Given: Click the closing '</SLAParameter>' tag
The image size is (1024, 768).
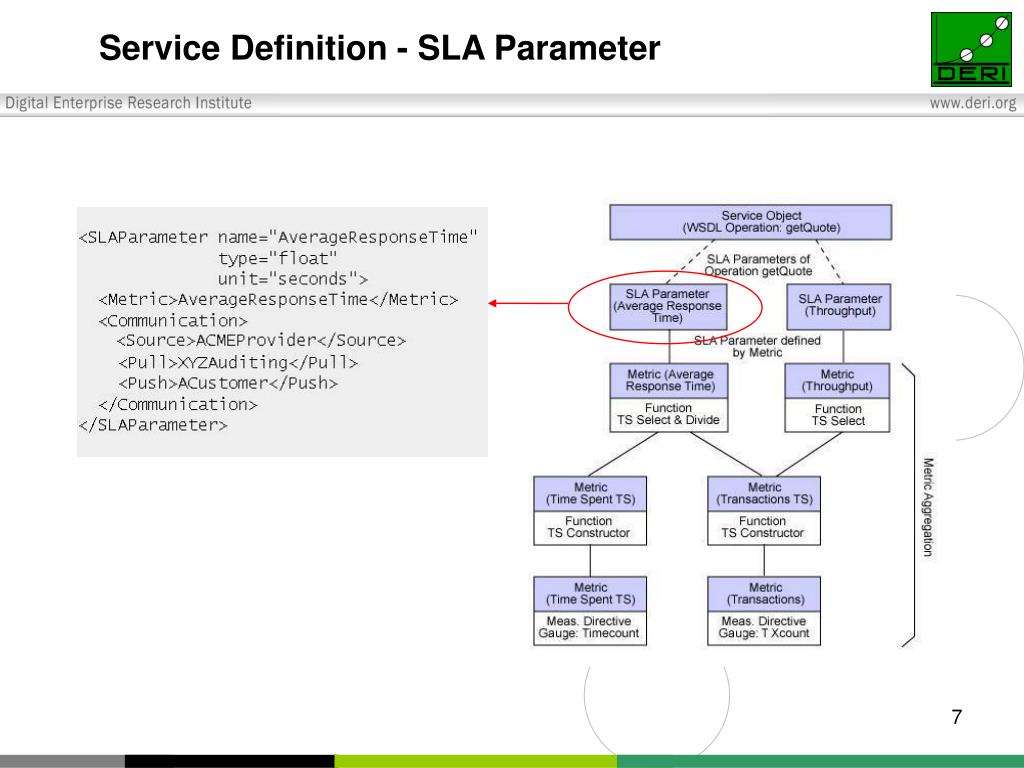Looking at the screenshot, I should click(x=153, y=425).
